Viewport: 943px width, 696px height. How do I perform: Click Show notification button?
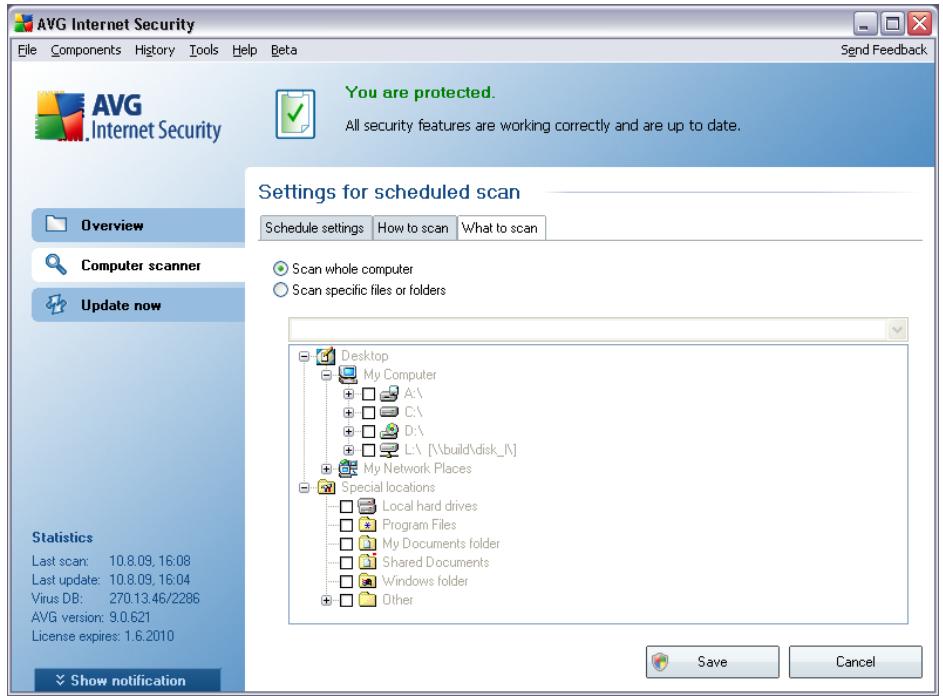click(127, 680)
